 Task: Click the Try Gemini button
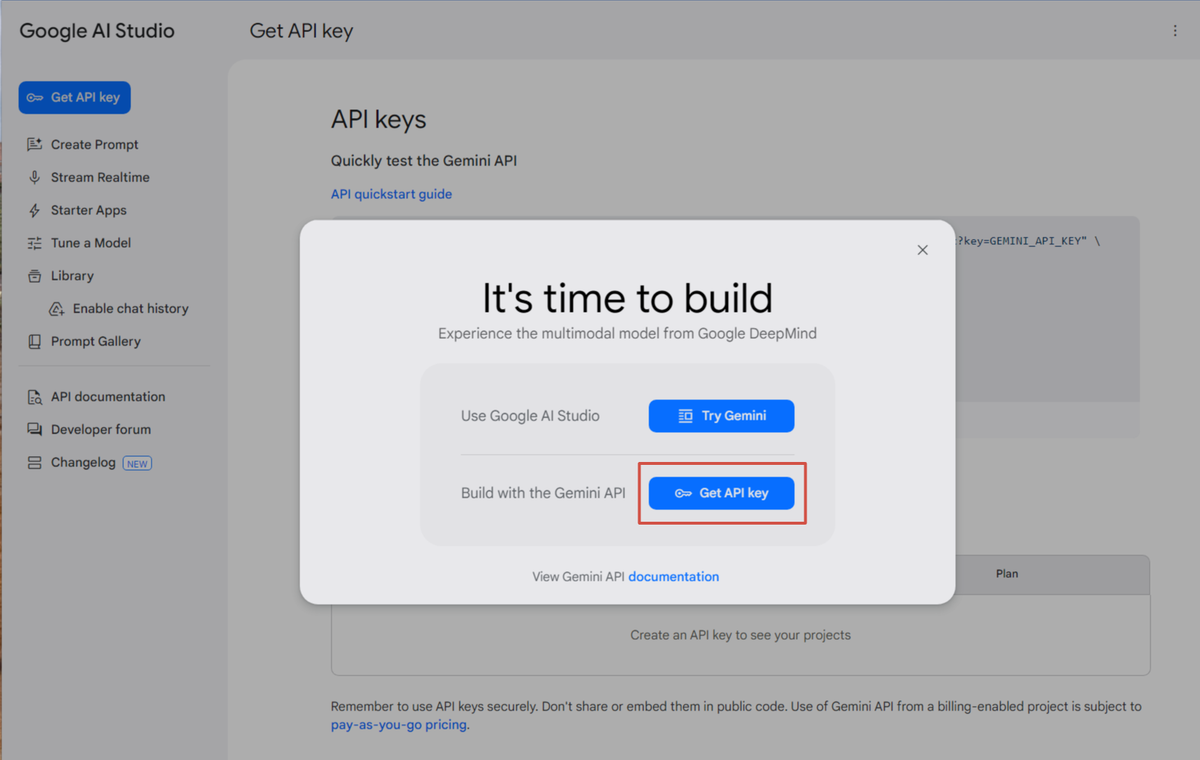pyautogui.click(x=721, y=416)
